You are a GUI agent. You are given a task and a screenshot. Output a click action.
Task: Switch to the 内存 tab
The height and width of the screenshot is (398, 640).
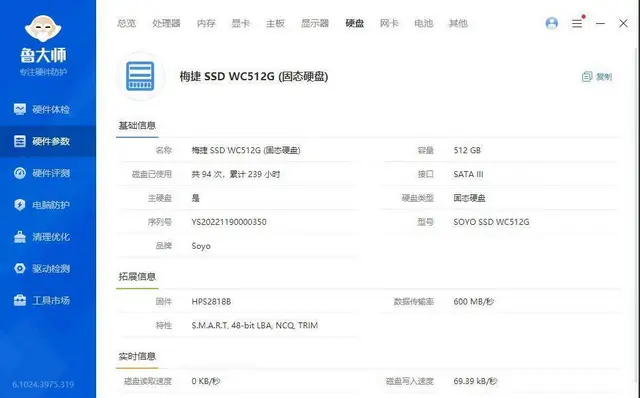206,23
